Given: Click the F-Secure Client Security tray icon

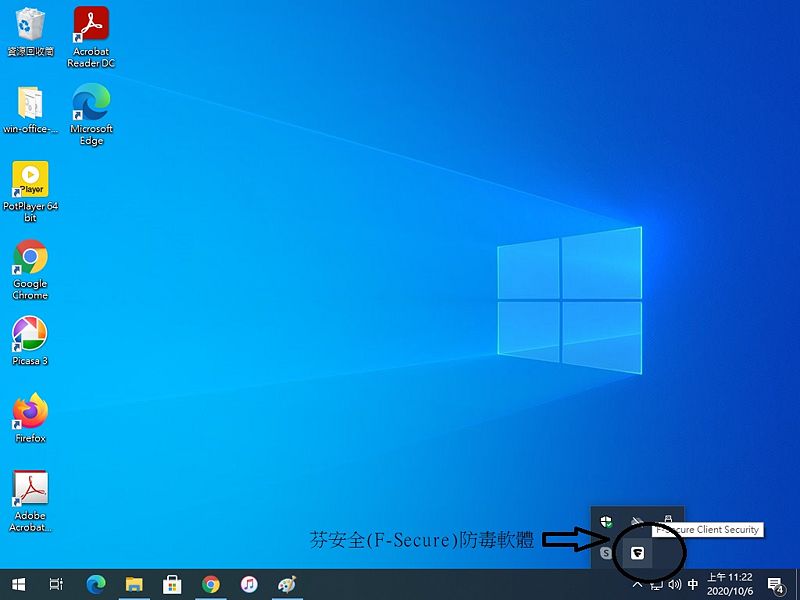Looking at the screenshot, I should coord(637,553).
